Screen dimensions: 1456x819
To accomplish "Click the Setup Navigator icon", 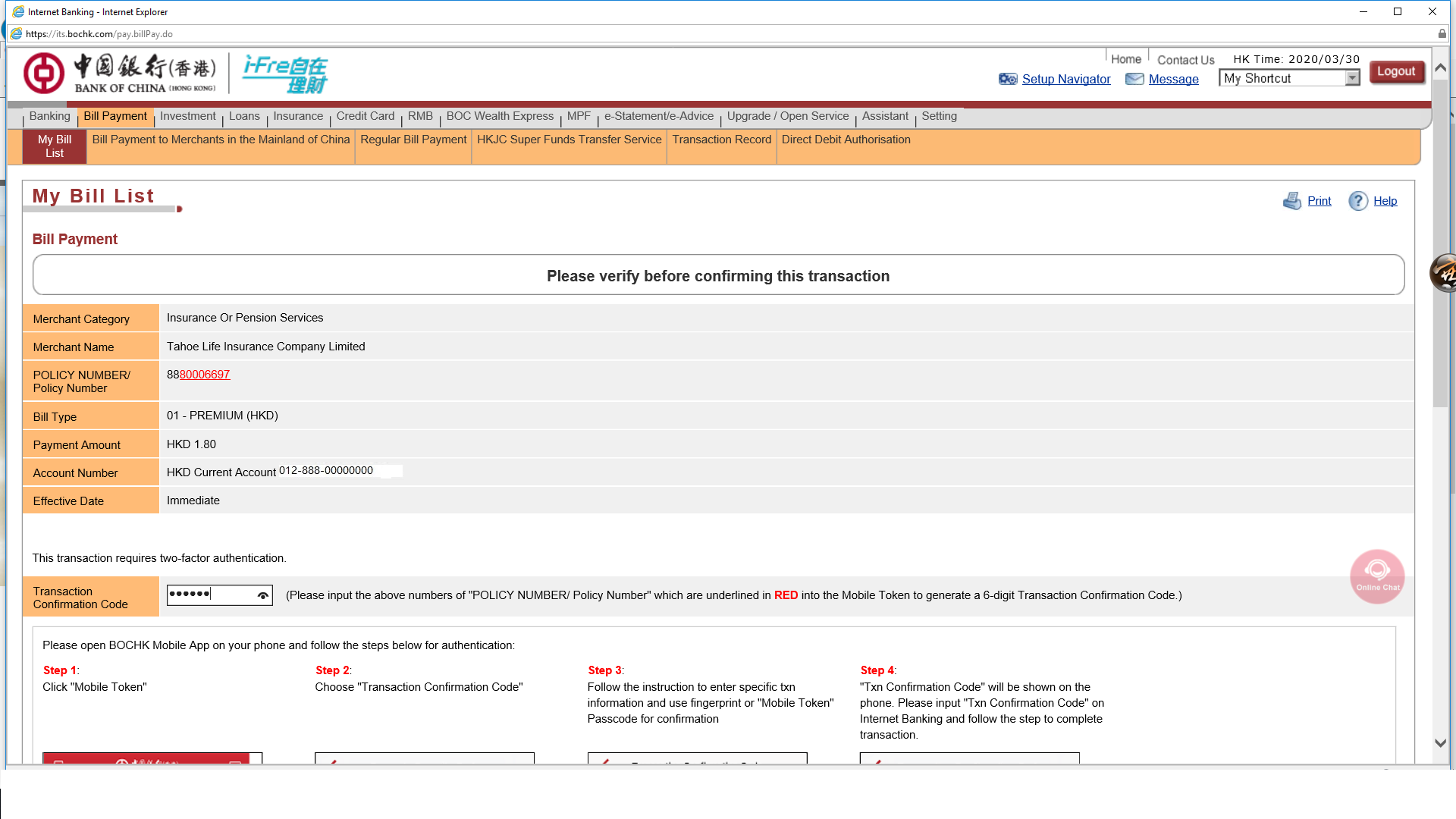I will click(1008, 79).
